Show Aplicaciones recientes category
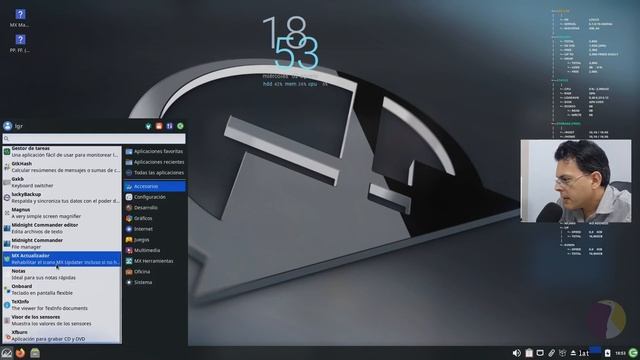The image size is (640, 360). [x=155, y=162]
